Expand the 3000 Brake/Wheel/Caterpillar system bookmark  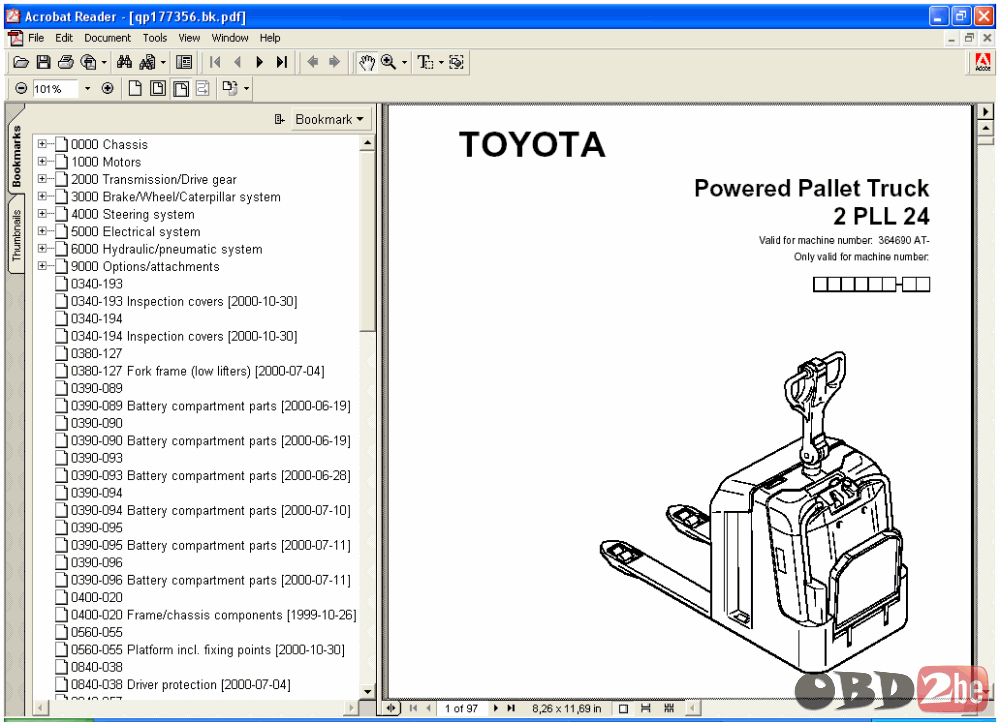point(42,196)
